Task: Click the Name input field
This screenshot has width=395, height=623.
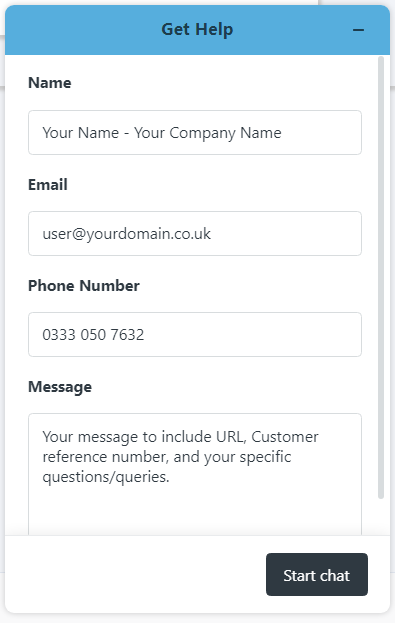Action: click(x=195, y=132)
